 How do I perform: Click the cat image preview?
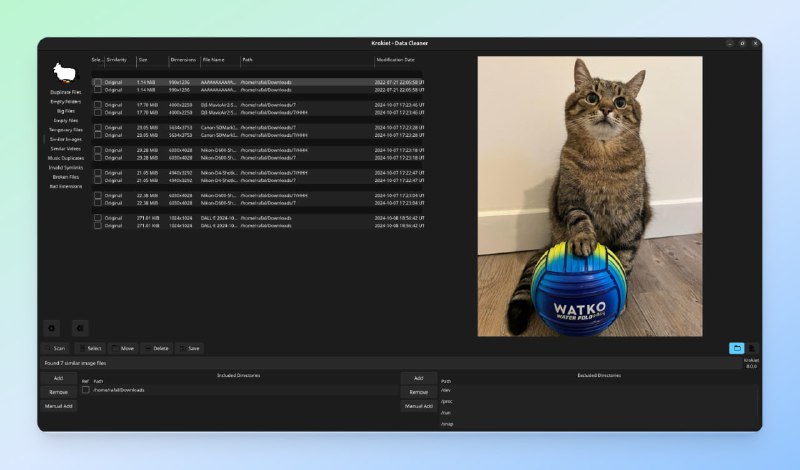589,196
